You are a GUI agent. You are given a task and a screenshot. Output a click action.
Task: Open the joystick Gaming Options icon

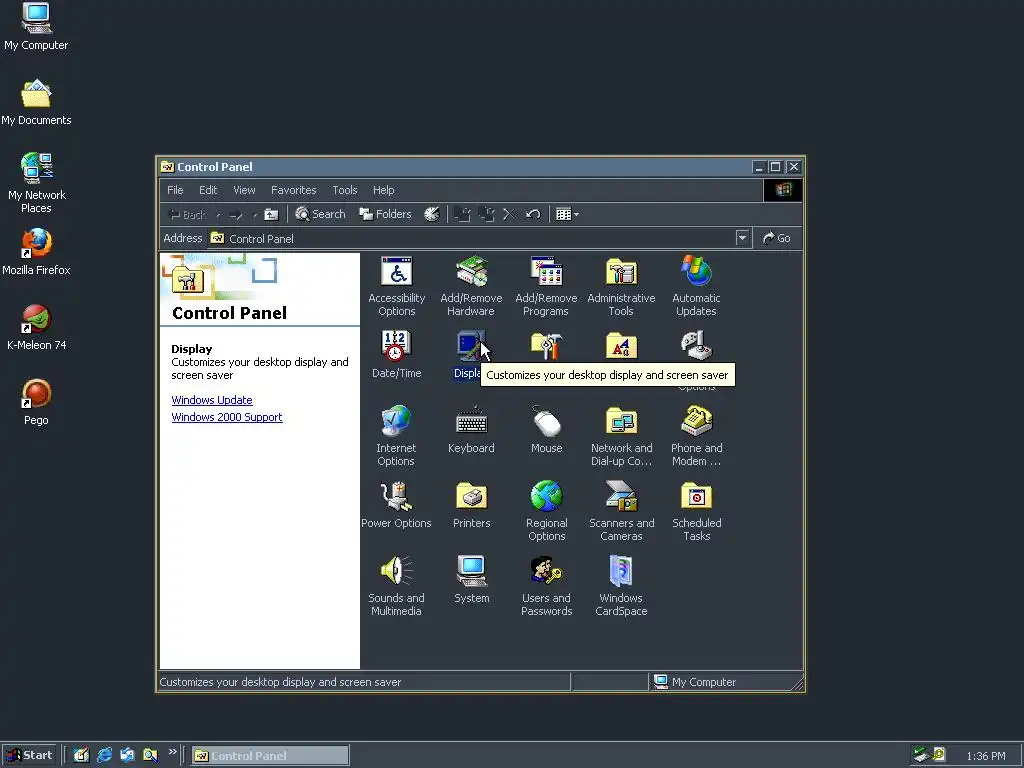(x=696, y=346)
